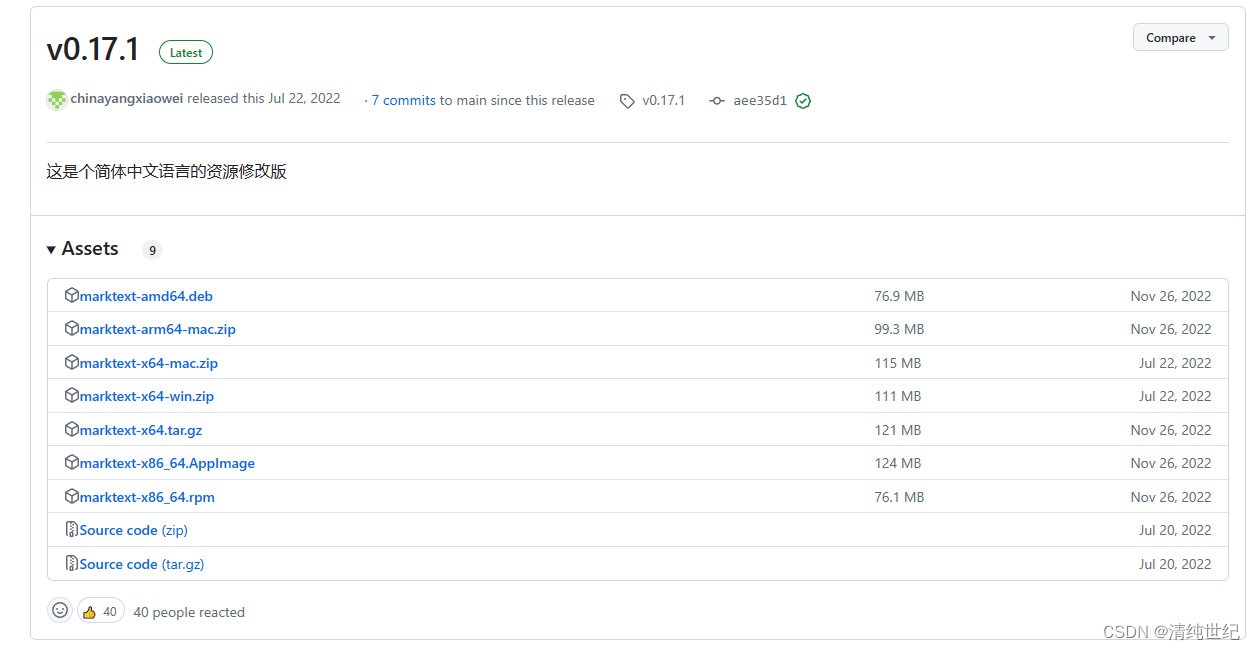Click package icon for marktext-x64.tar.gz
The width and height of the screenshot is (1255, 650).
[x=72, y=429]
